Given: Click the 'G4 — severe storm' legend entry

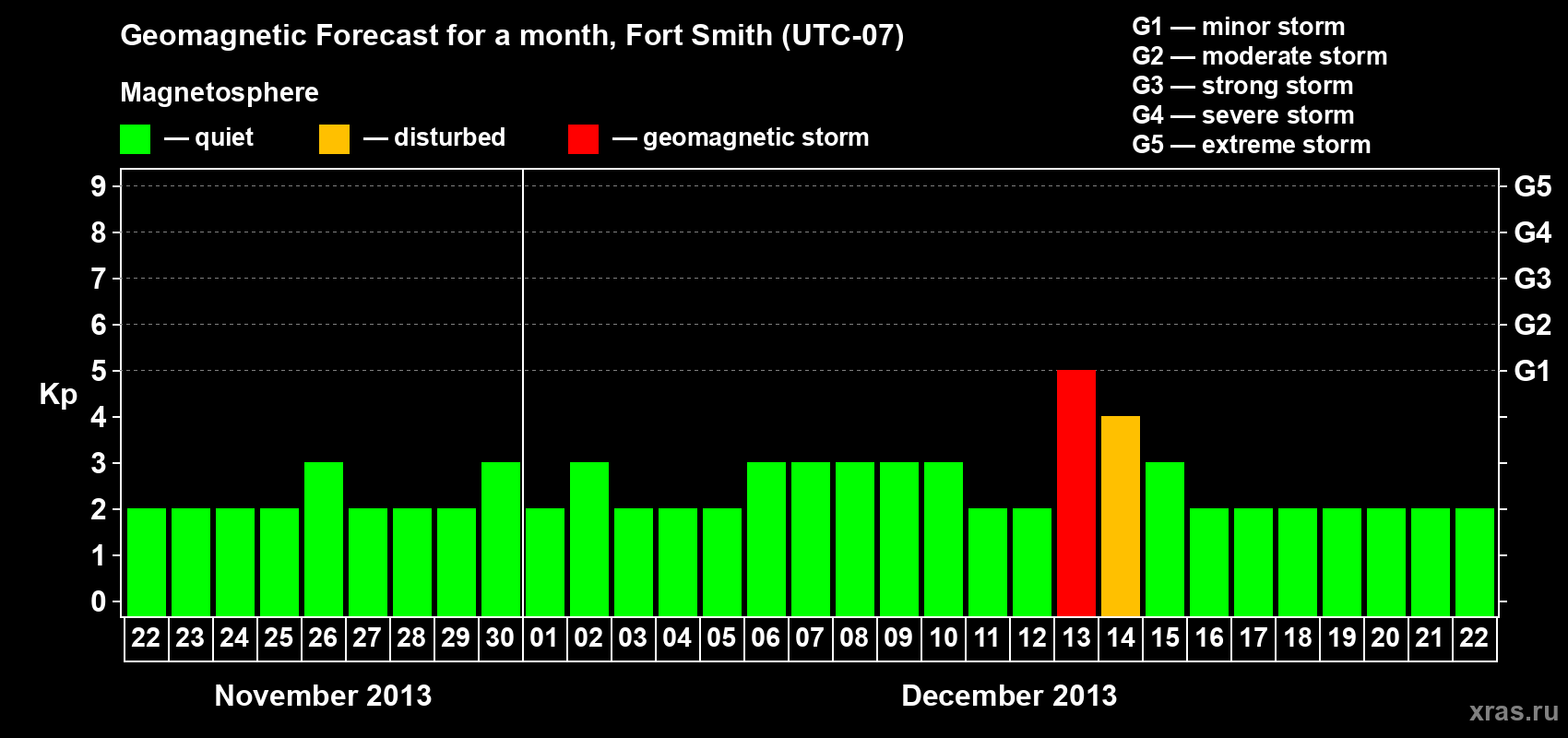Looking at the screenshot, I should [1242, 115].
